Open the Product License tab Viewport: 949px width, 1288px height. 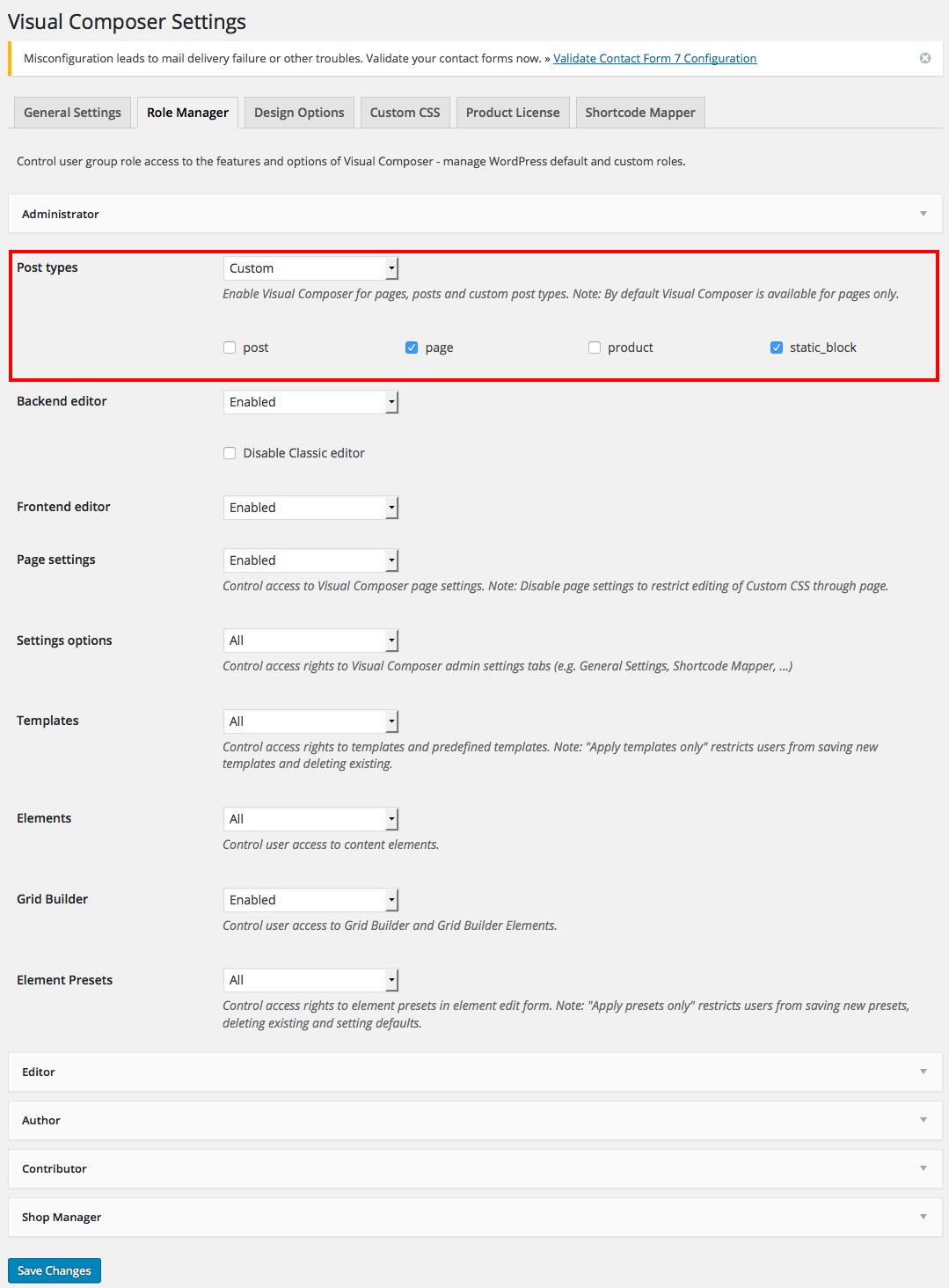[513, 113]
